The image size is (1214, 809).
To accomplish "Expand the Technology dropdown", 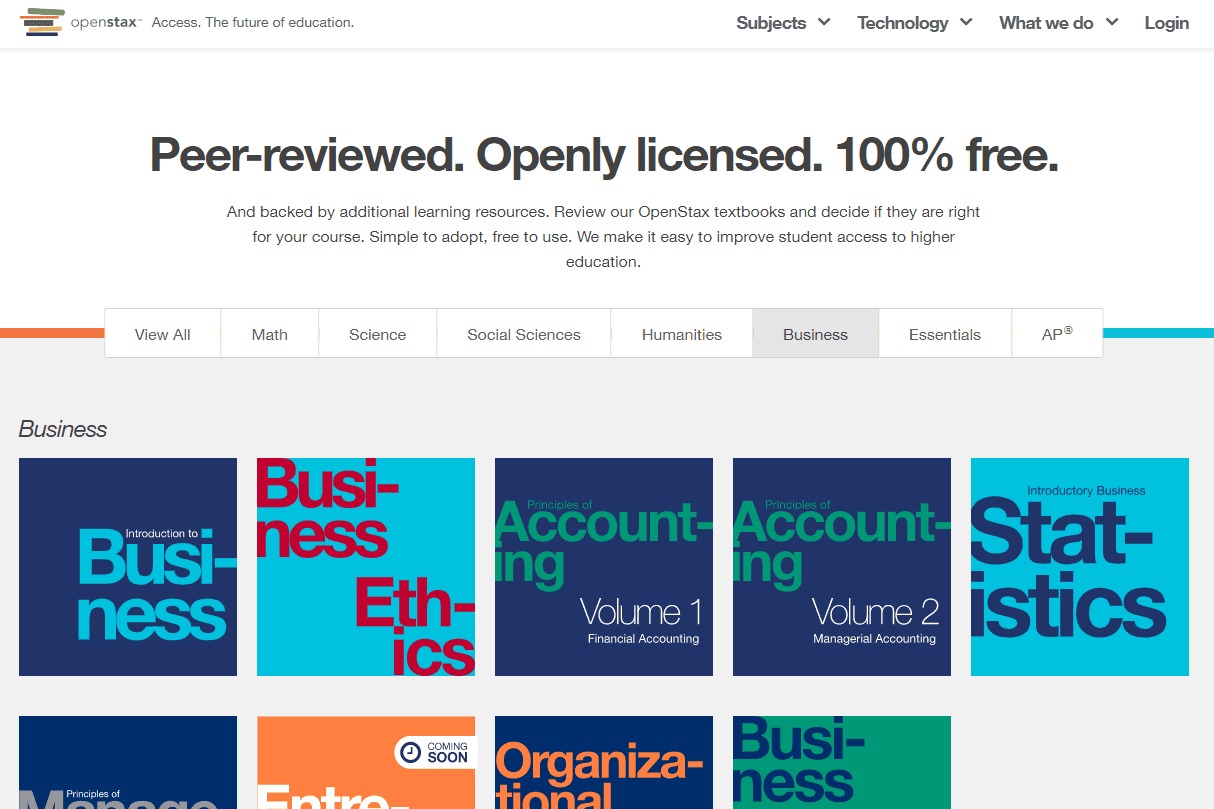I will tap(913, 22).
